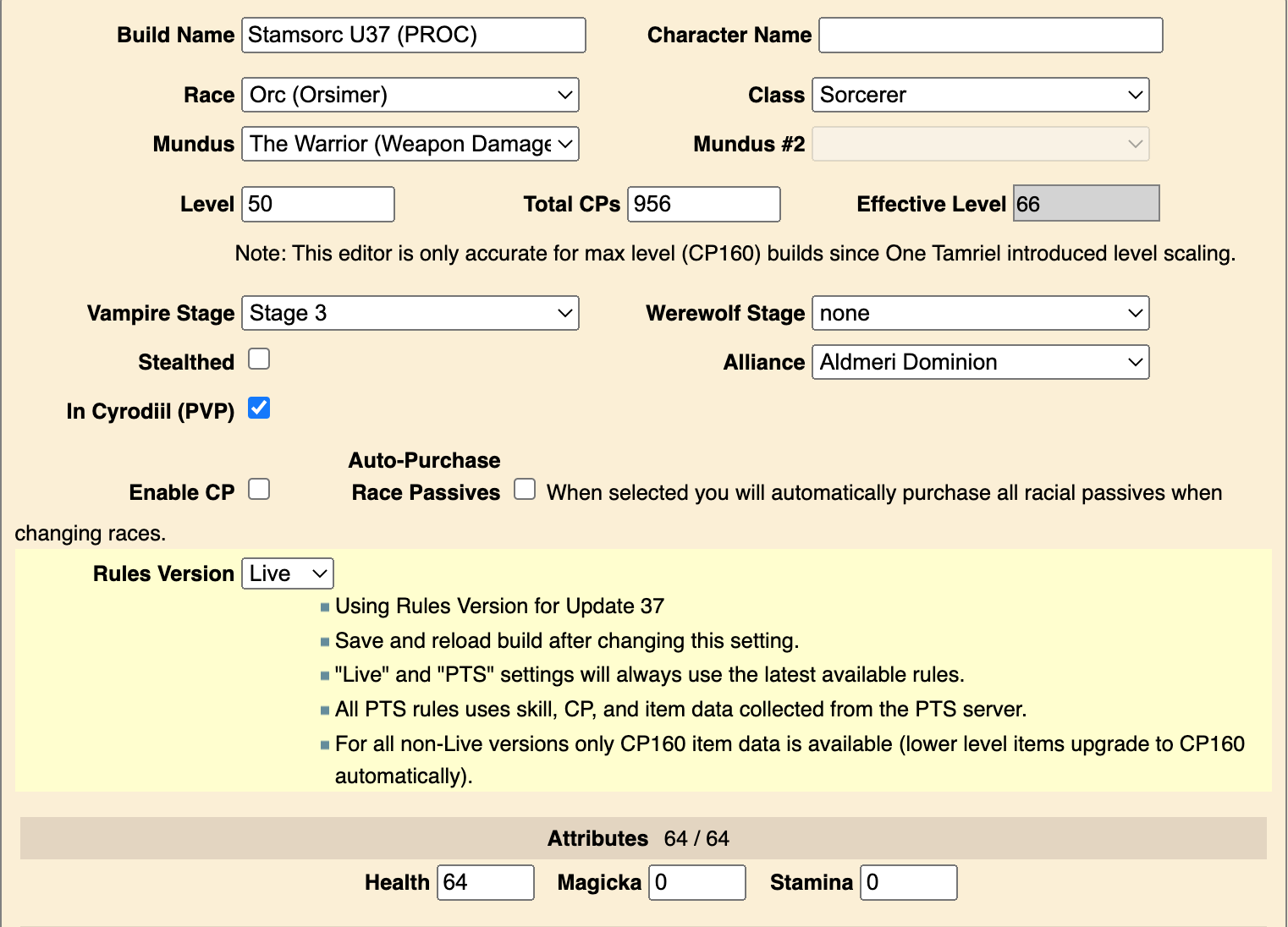Click the Effective Level field showing 66

[1087, 203]
